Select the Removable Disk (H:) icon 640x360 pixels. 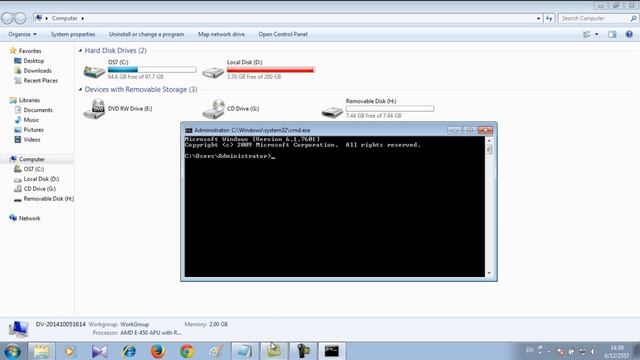pyautogui.click(x=332, y=111)
